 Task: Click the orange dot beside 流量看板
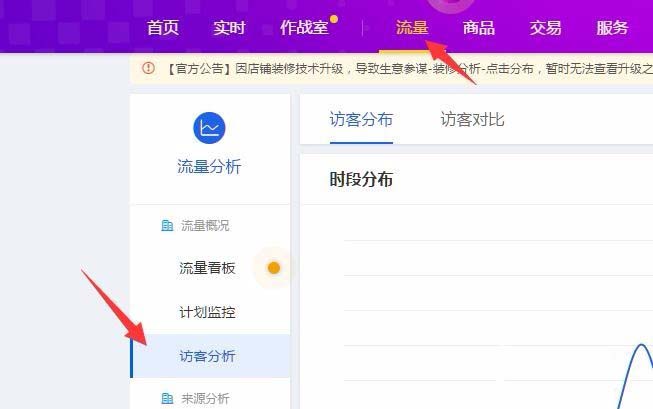(274, 268)
